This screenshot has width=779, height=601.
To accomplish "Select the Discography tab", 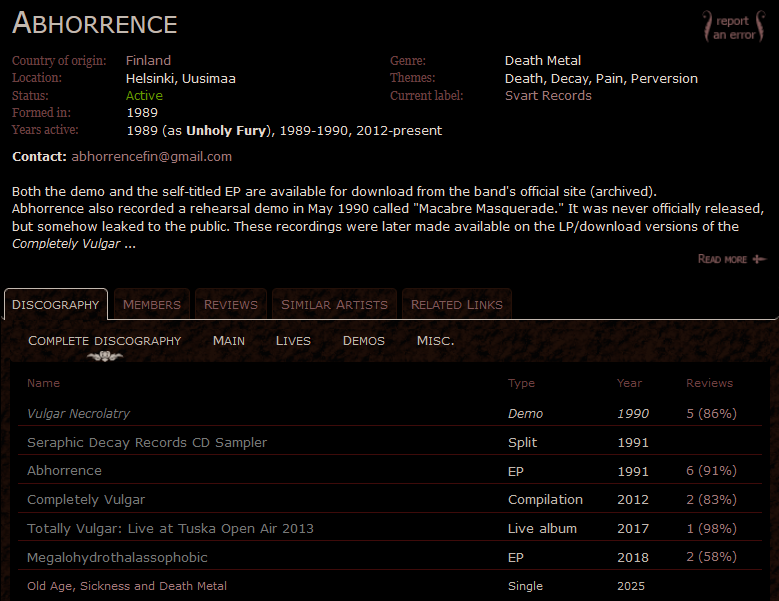I will coord(56,304).
